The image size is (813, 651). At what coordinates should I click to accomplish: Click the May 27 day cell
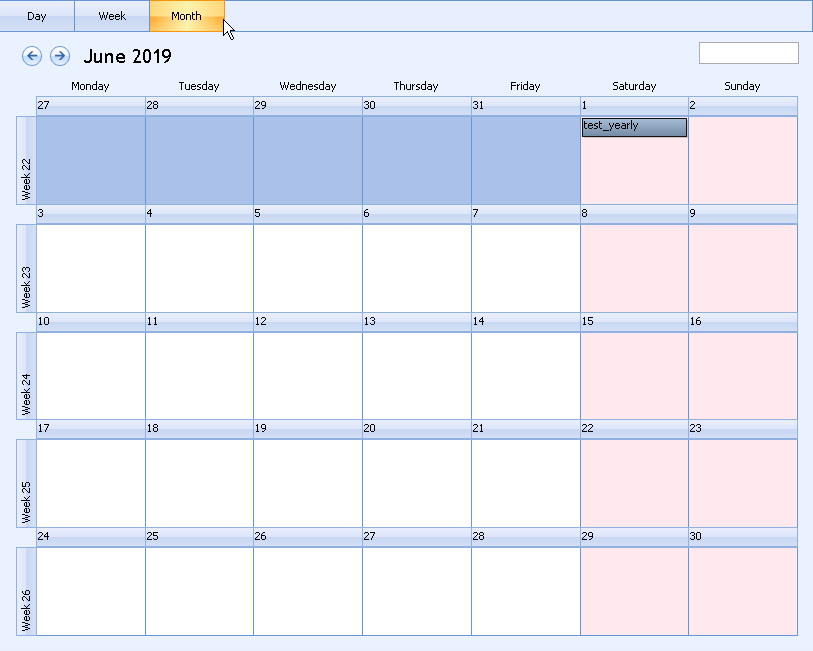[x=91, y=161]
